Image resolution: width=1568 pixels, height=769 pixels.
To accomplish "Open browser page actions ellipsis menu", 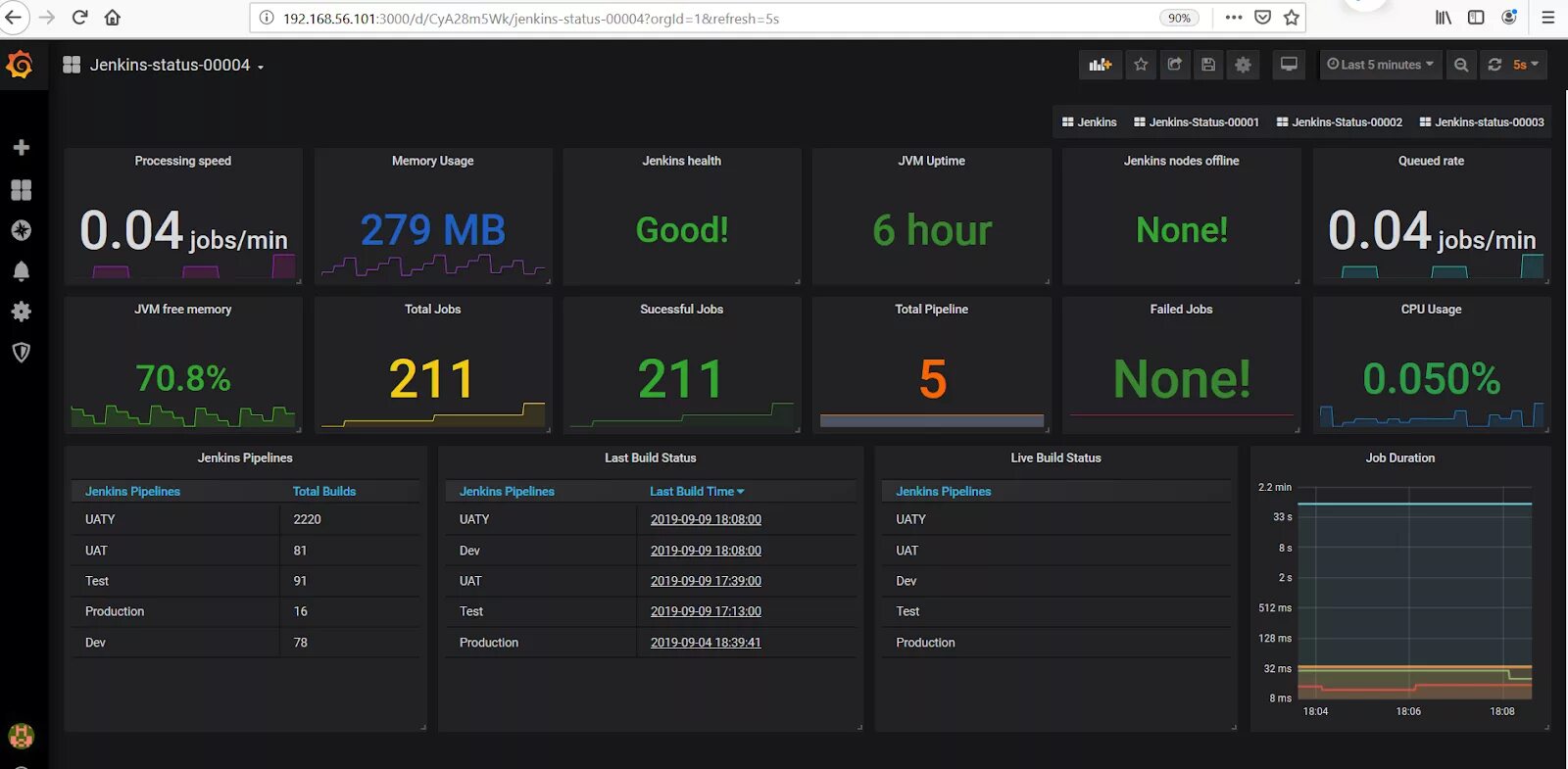I will pyautogui.click(x=1234, y=18).
